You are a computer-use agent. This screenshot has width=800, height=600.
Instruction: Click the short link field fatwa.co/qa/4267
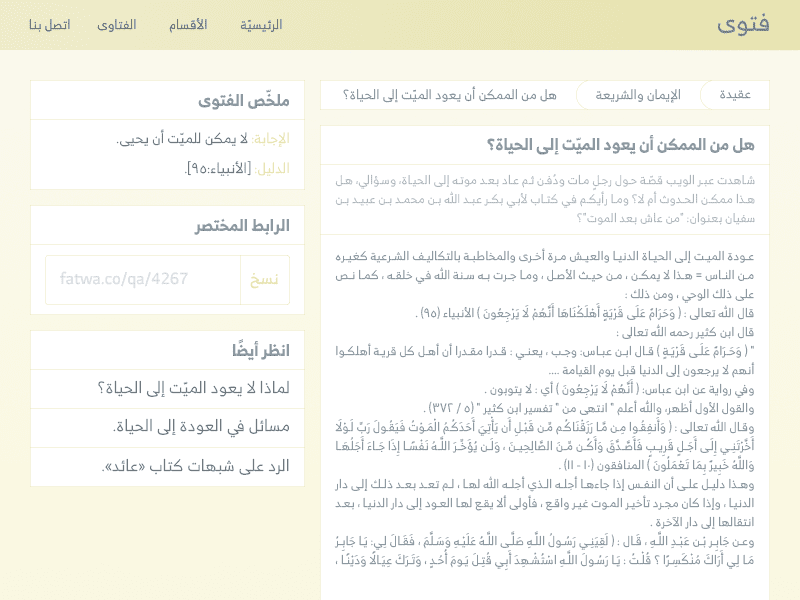coord(143,280)
